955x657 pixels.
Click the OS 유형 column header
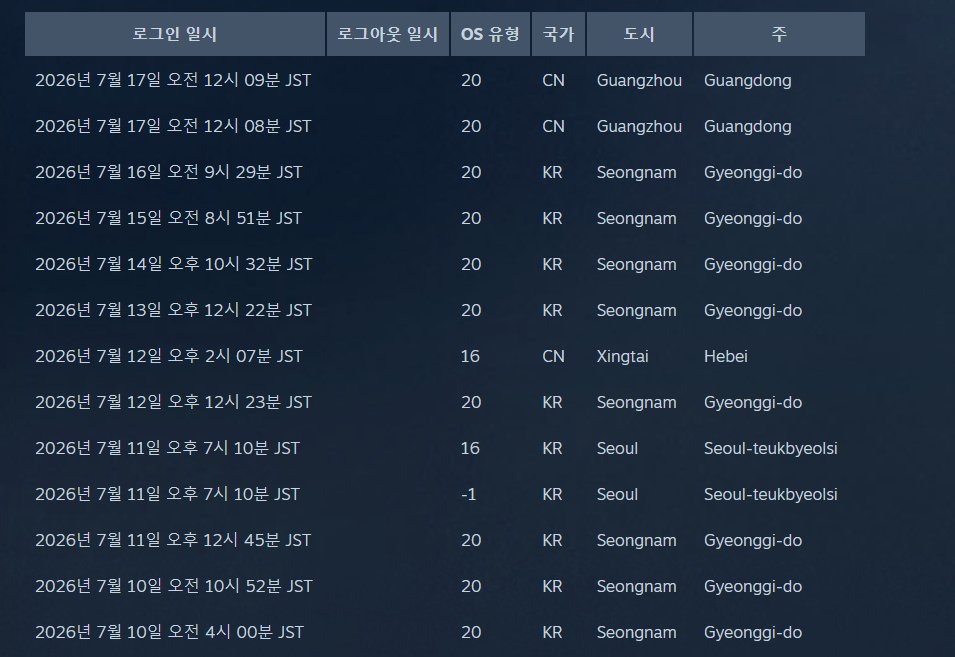pos(490,34)
